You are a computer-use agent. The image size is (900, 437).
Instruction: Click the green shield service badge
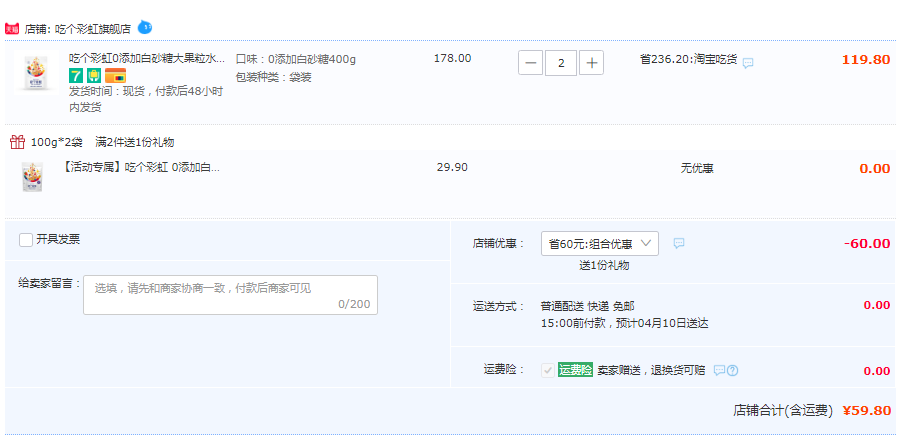(94, 75)
